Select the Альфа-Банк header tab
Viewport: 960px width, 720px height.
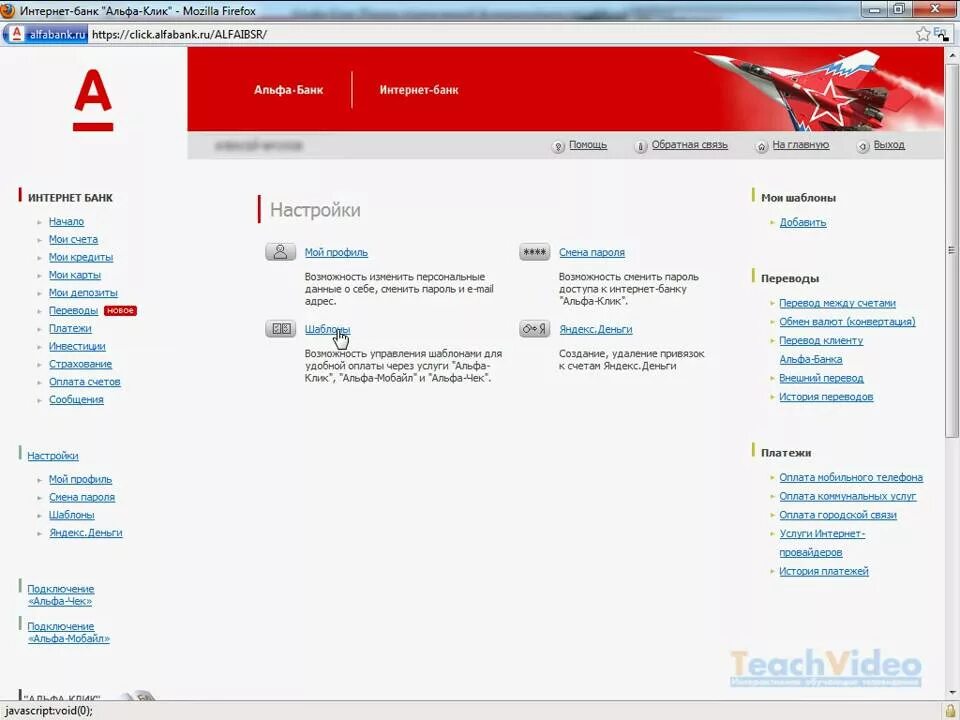pyautogui.click(x=288, y=90)
